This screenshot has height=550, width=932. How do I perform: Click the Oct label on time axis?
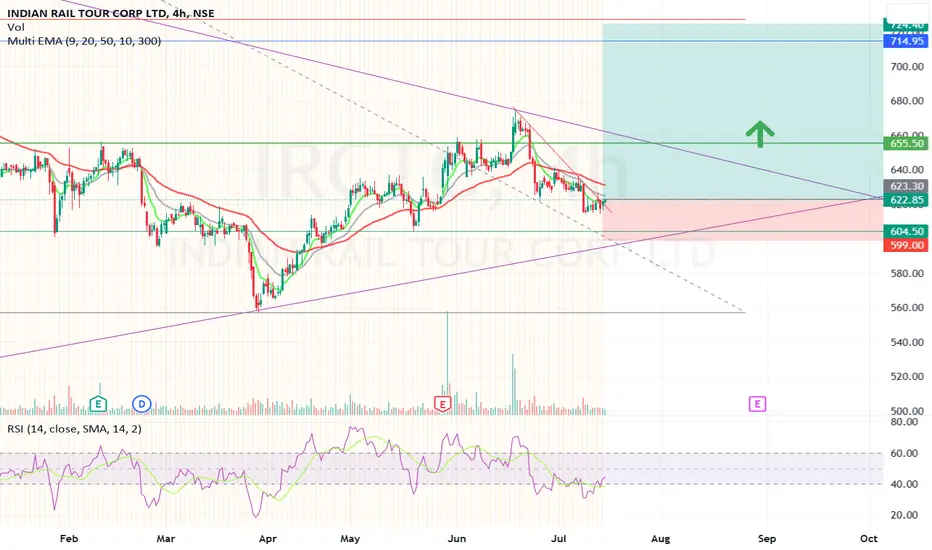[x=869, y=539]
